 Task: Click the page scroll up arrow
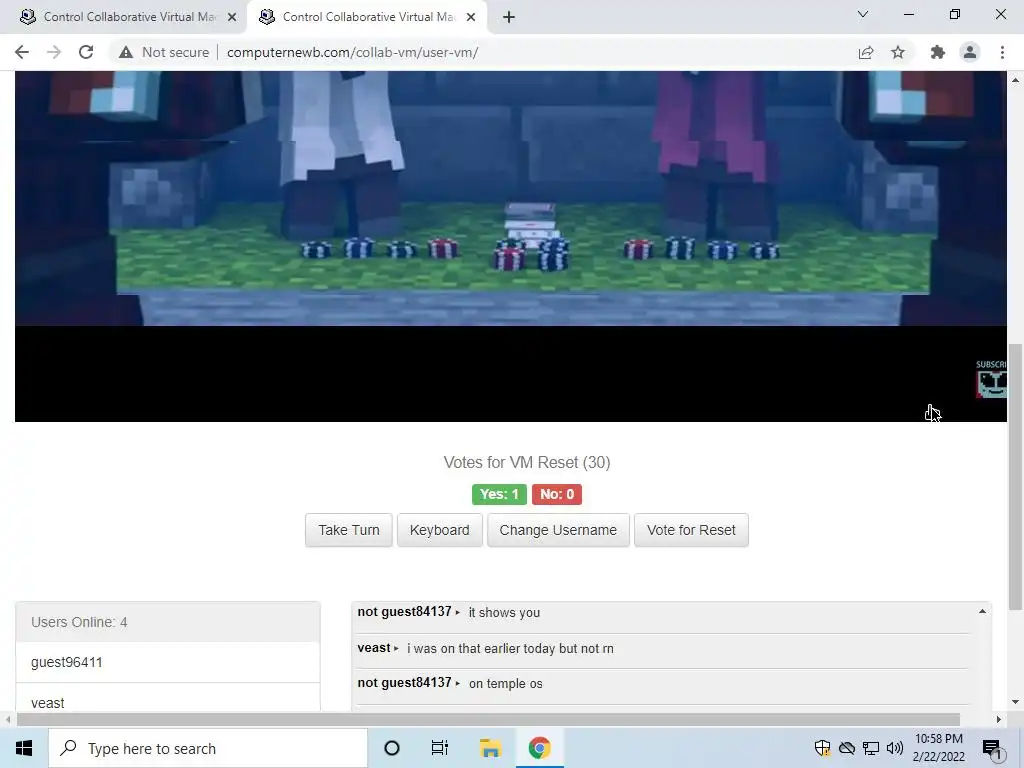[1016, 80]
